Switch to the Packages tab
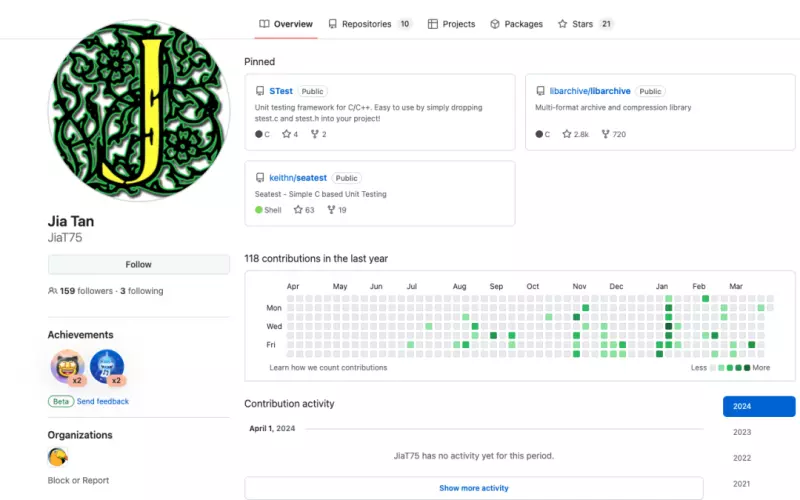 click(516, 24)
